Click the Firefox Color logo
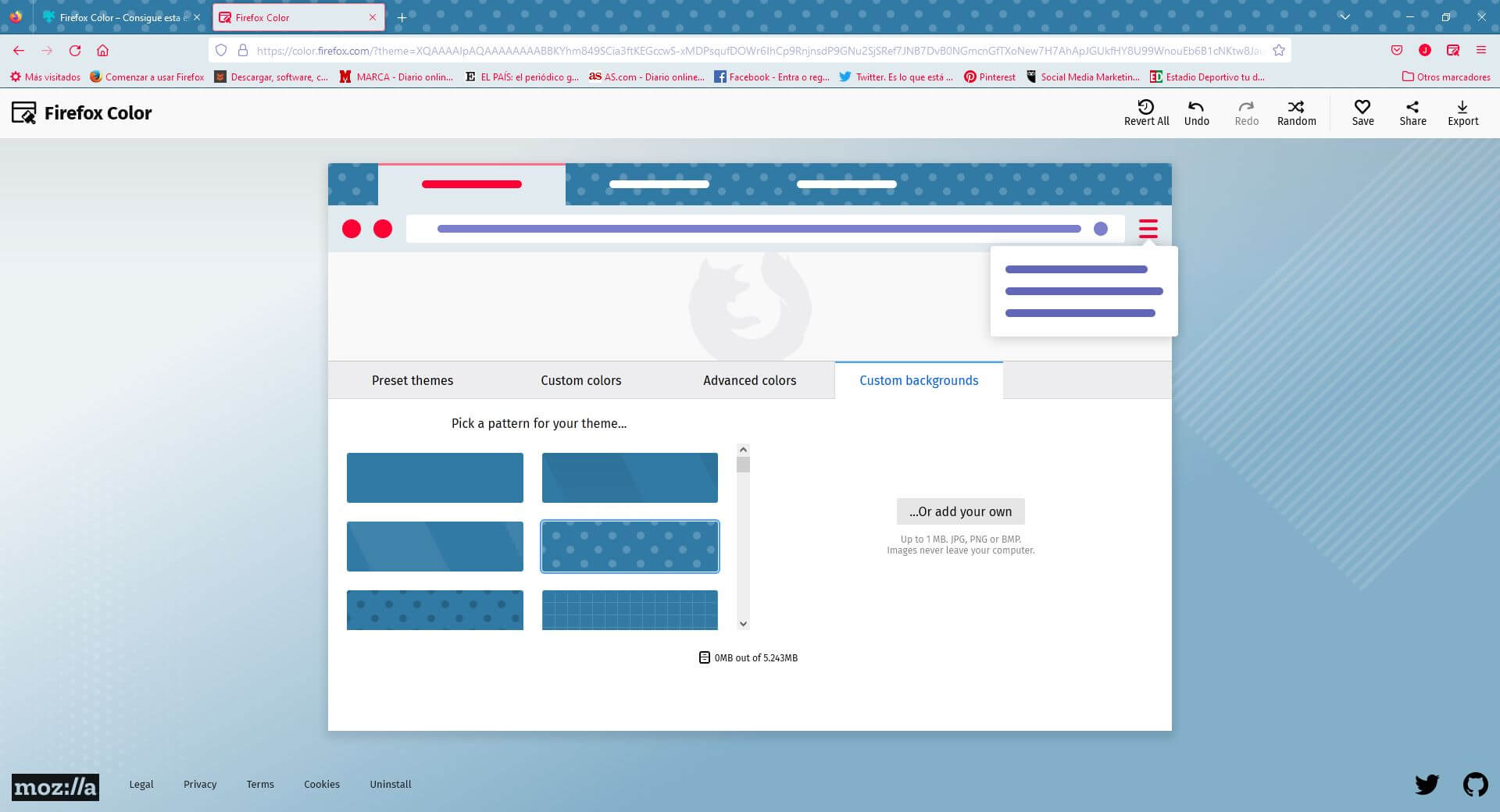This screenshot has width=1500, height=812. (x=82, y=113)
